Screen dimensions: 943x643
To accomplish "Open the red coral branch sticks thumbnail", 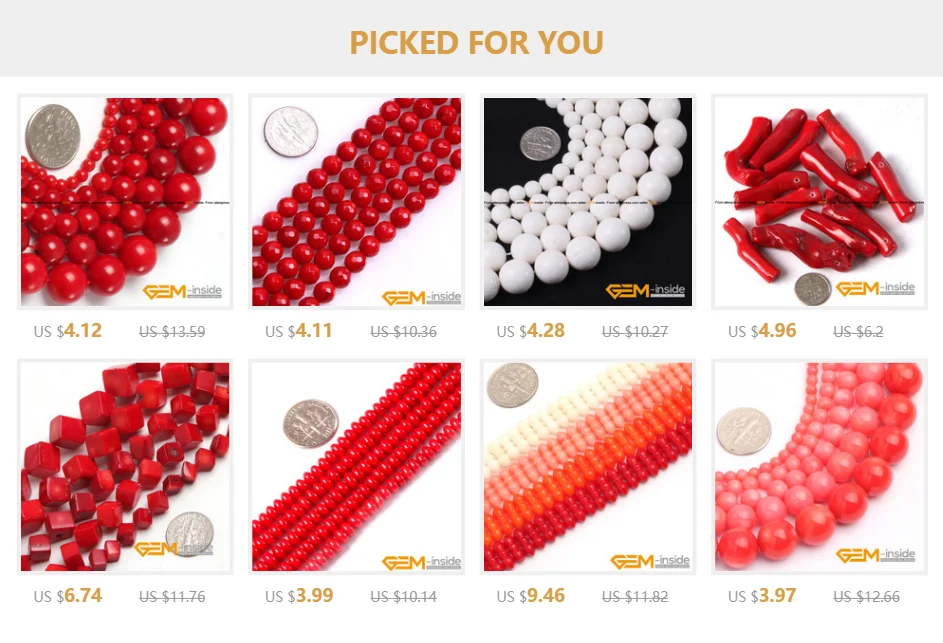I will click(820, 202).
